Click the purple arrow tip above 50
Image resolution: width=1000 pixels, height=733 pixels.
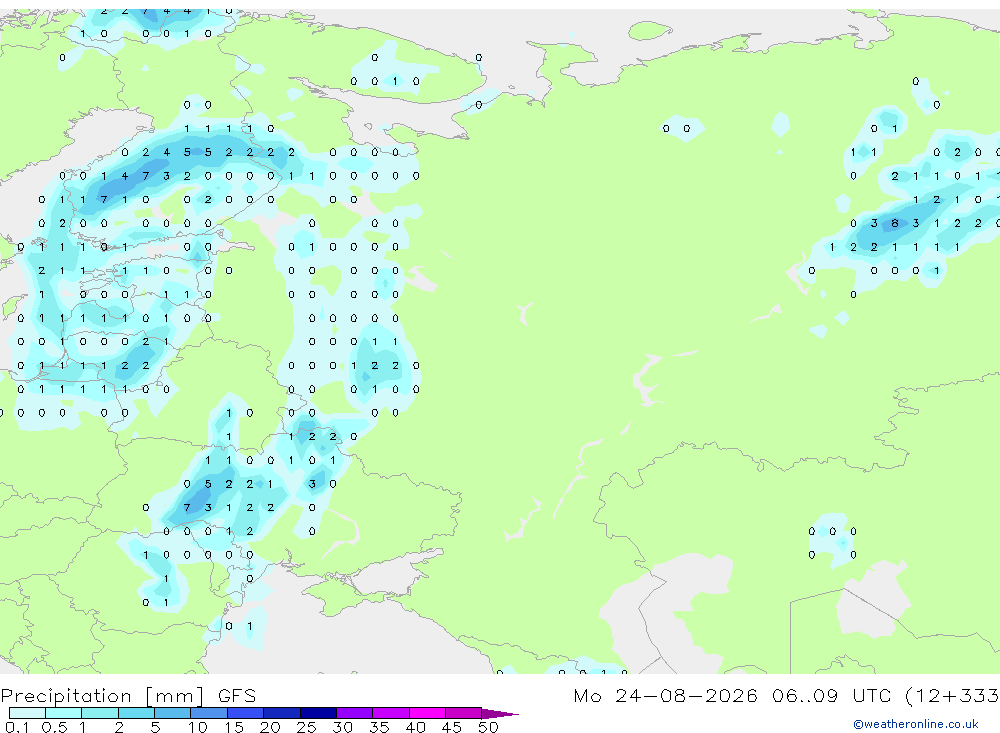tap(499, 714)
